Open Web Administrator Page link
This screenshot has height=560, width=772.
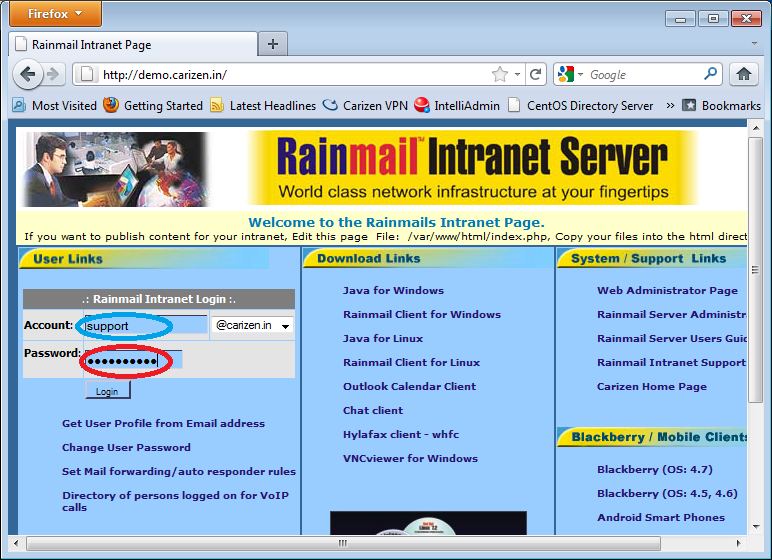tap(667, 291)
